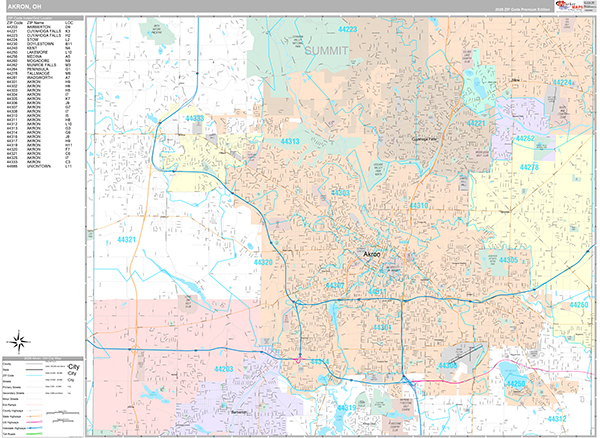Select the MEDINA row in the ZIP index

(39, 56)
